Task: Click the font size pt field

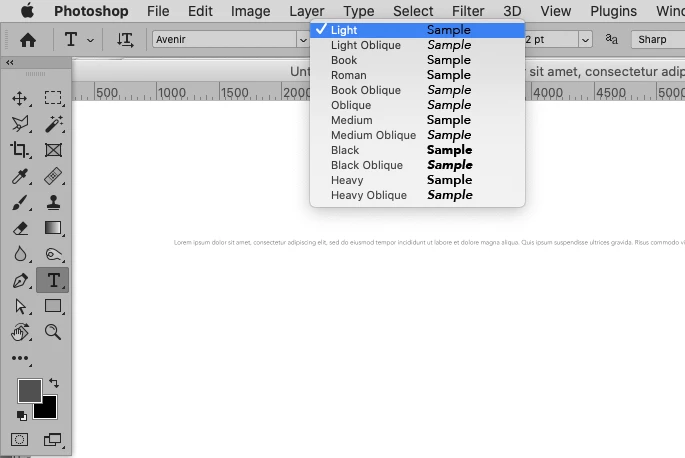Action: (x=552, y=39)
